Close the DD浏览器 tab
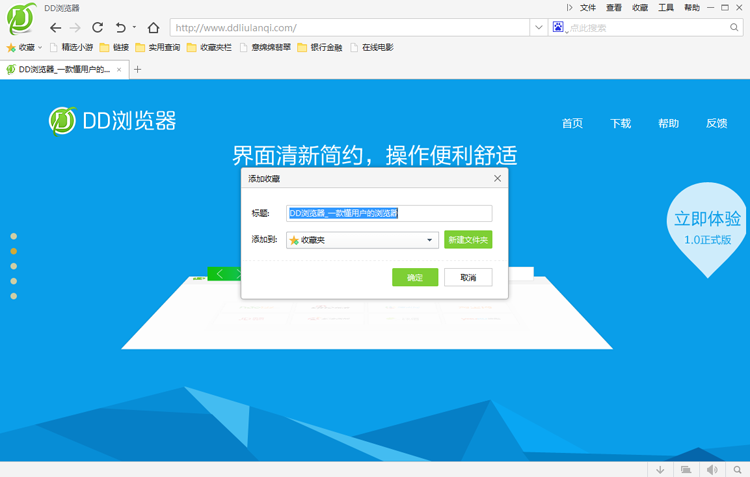 (x=119, y=69)
